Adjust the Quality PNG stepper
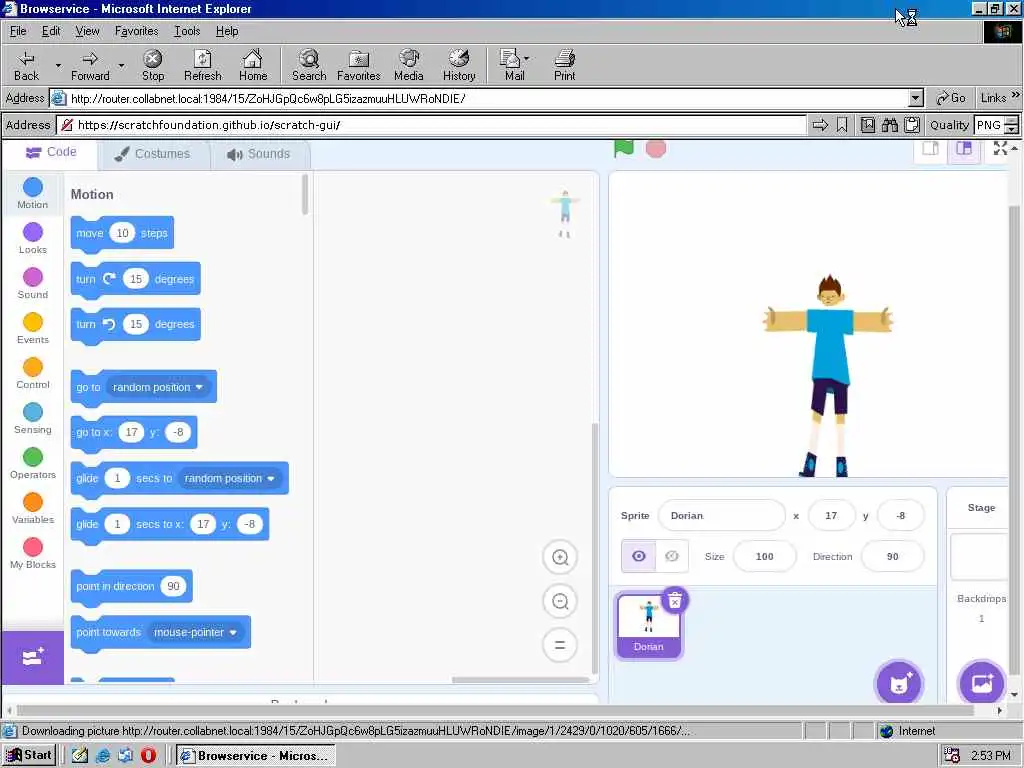The width and height of the screenshot is (1024, 768). pyautogui.click(x=1012, y=125)
